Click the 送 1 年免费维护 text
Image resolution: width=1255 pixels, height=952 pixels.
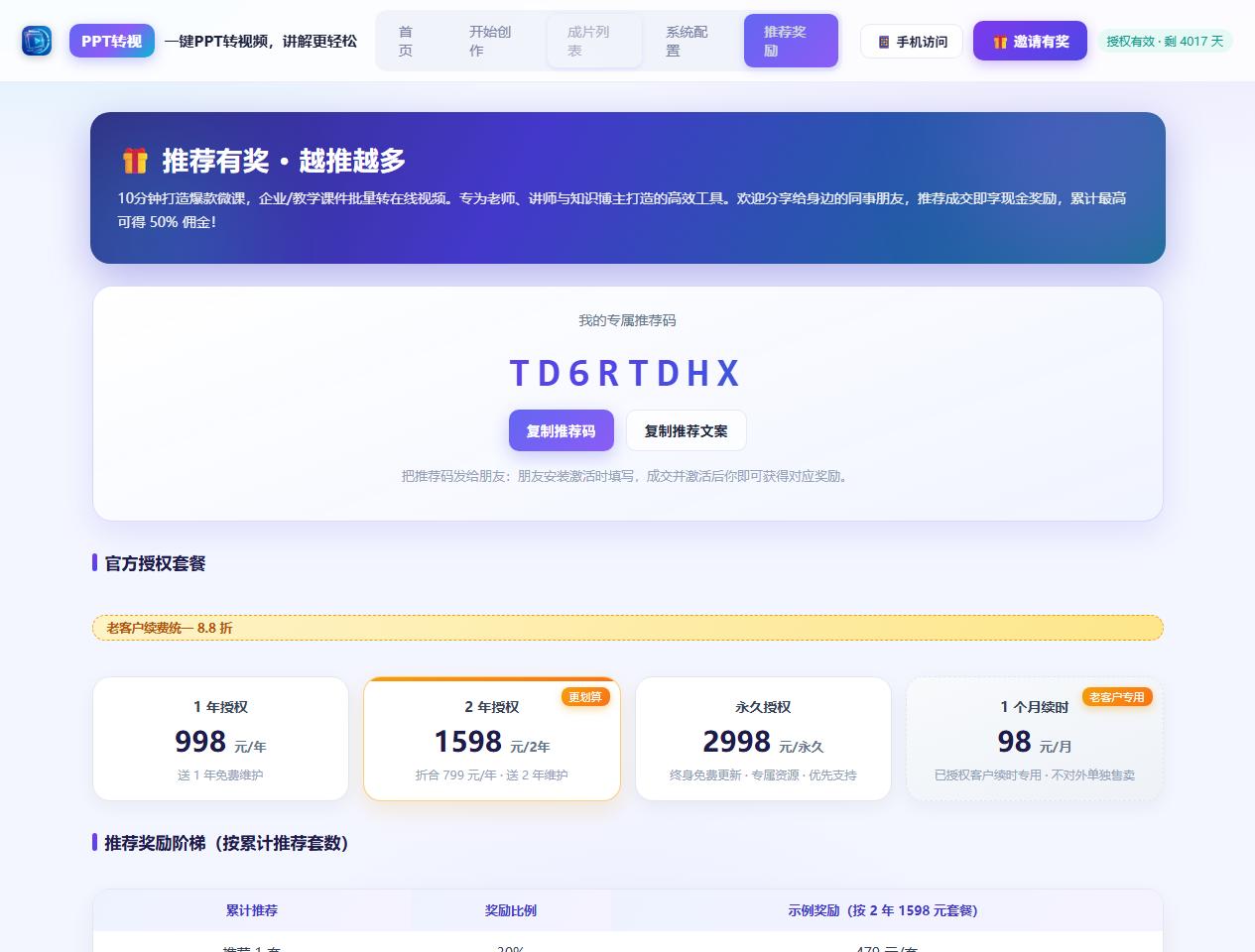[220, 774]
